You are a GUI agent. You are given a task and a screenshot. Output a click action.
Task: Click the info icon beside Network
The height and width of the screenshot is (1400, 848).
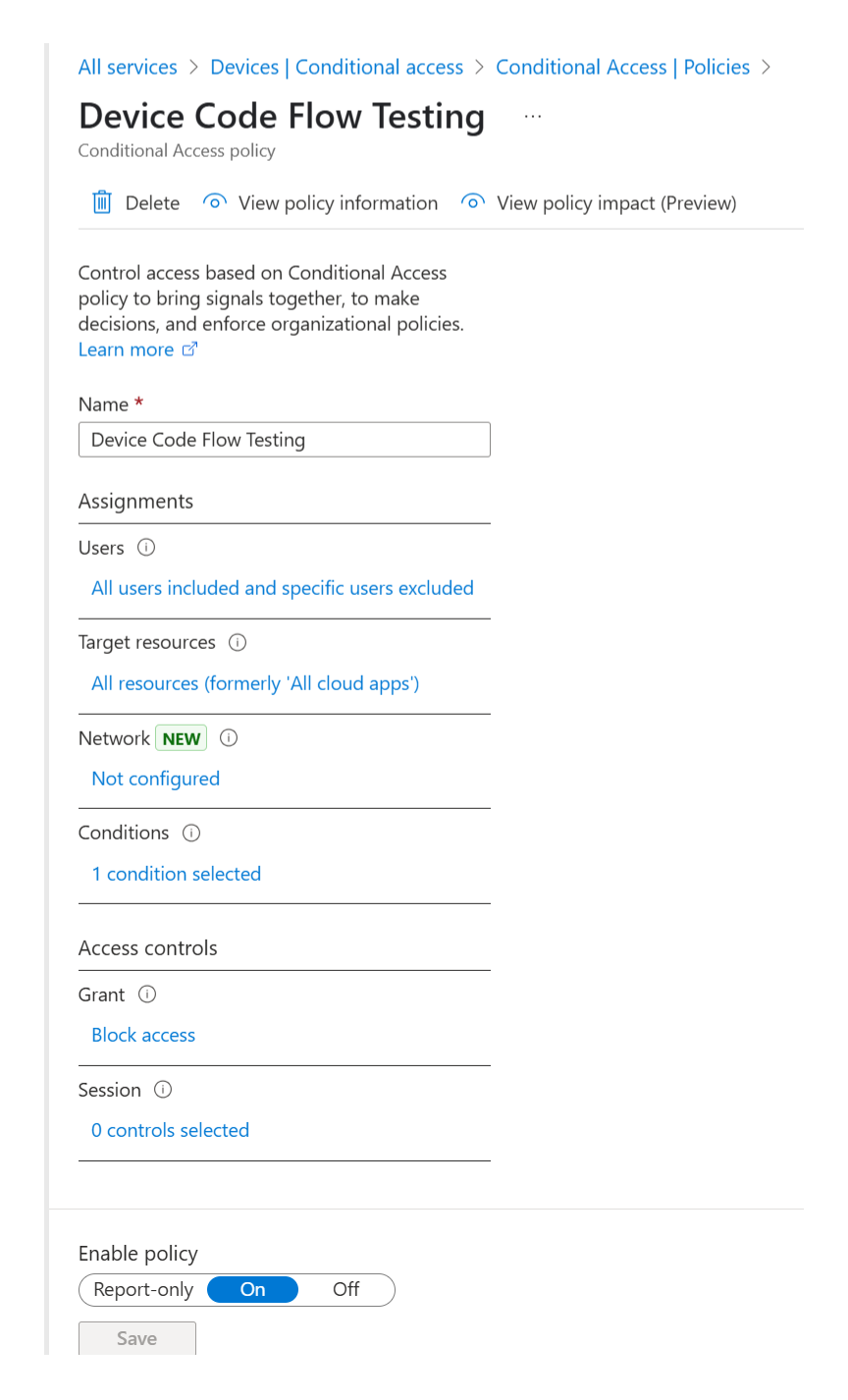point(229,738)
